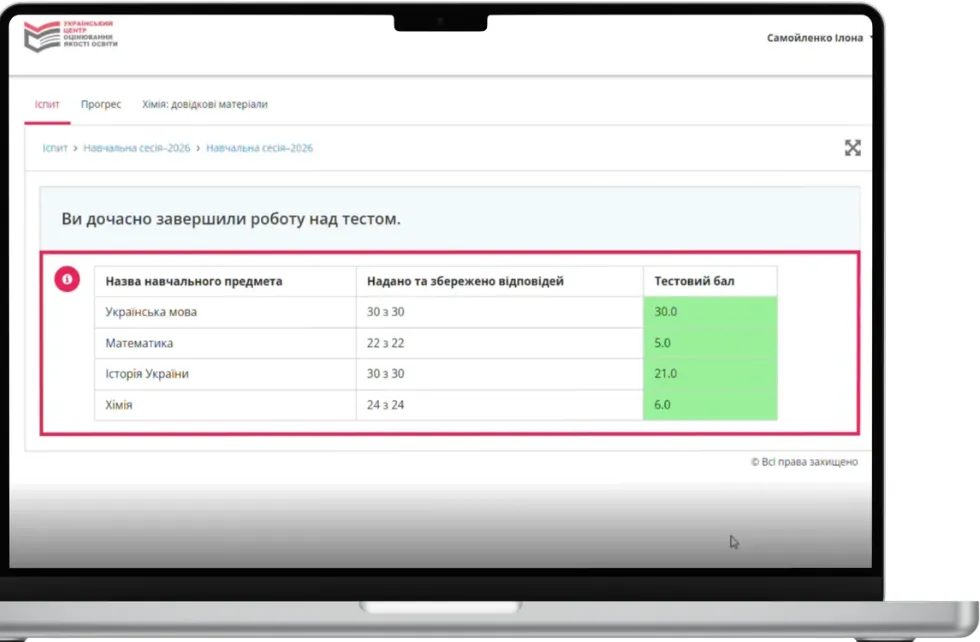Image resolution: width=980 pixels, height=642 pixels.
Task: Open the Самойленко Ілона user menu
Action: pyautogui.click(x=818, y=38)
